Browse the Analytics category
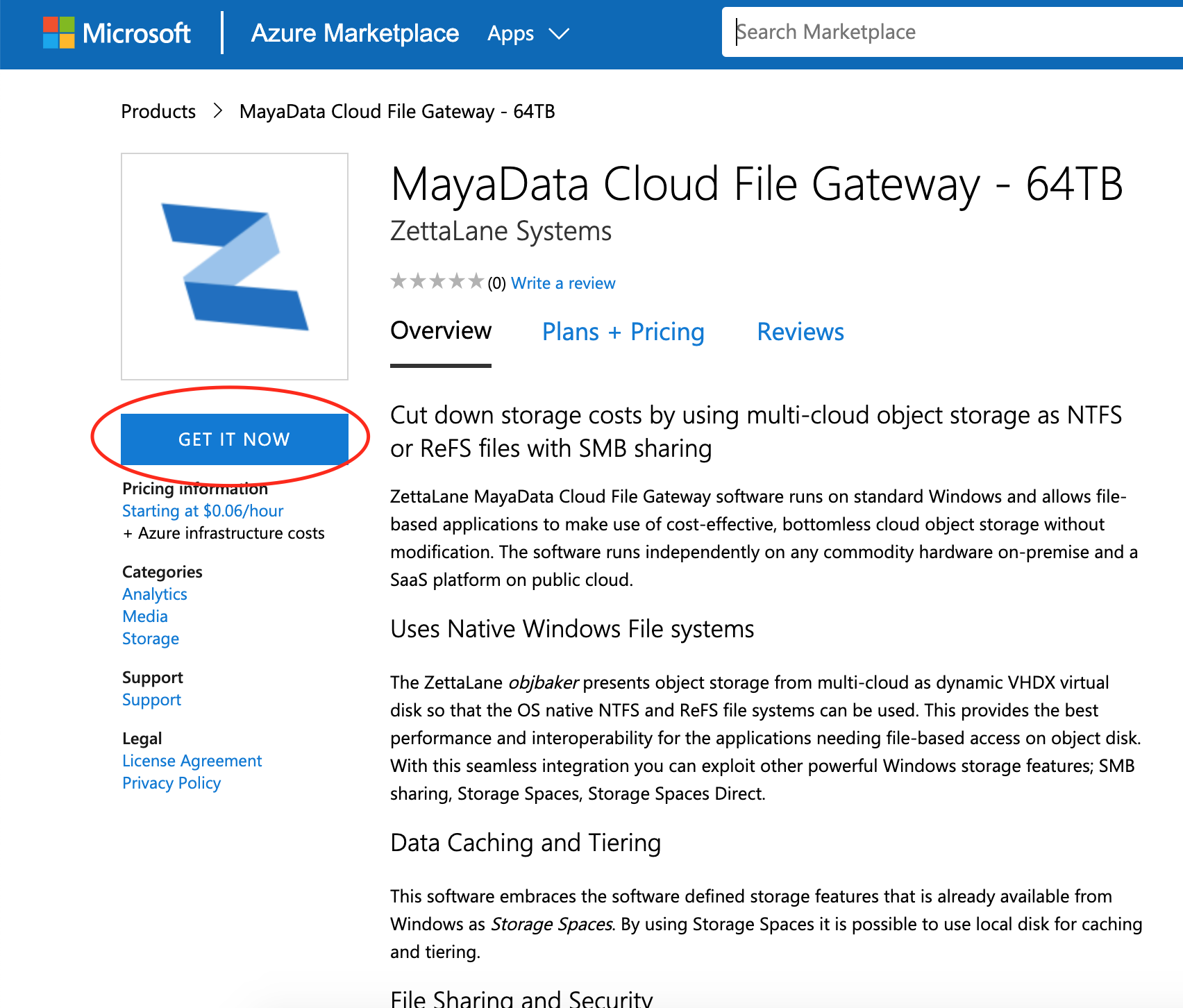Image resolution: width=1183 pixels, height=1008 pixels. coord(155,594)
